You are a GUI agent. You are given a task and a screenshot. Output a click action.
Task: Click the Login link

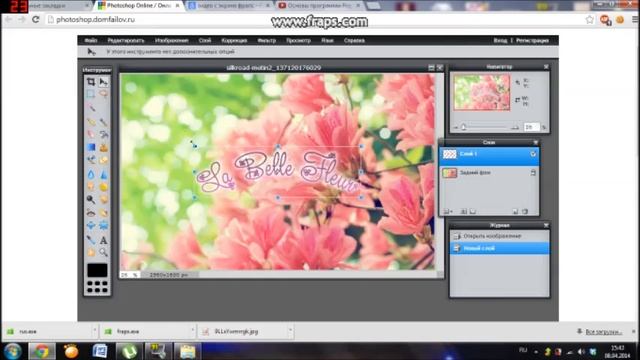(500, 40)
